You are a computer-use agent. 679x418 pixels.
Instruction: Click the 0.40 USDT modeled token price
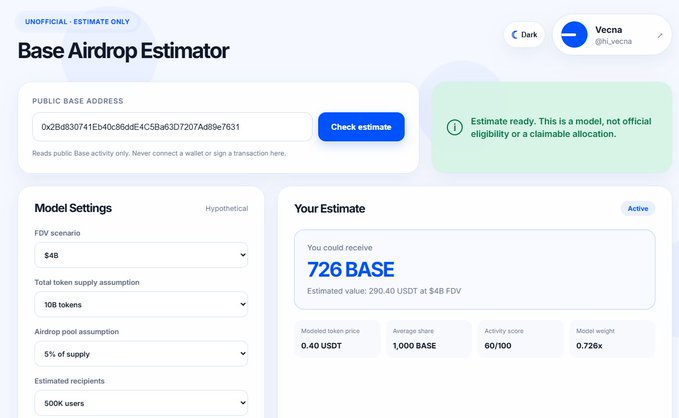[x=321, y=346]
